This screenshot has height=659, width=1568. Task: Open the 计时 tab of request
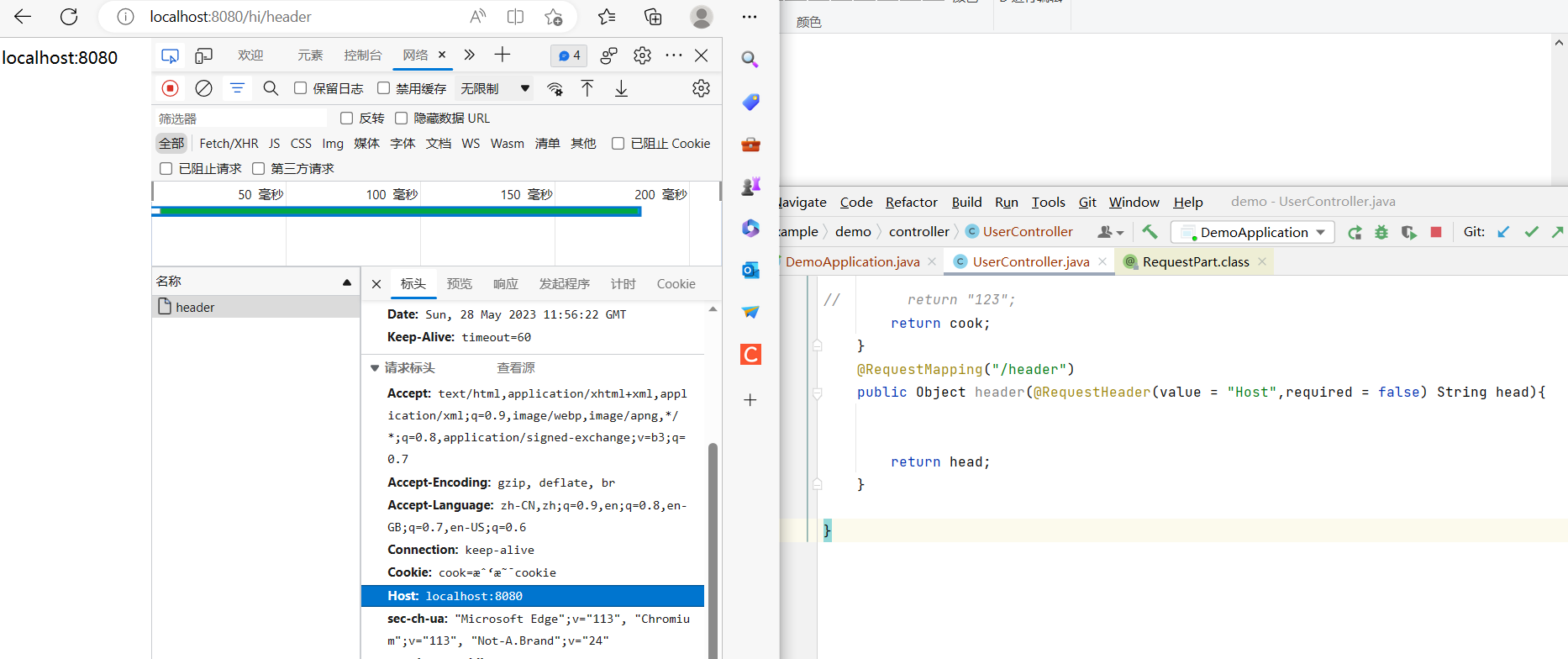tap(624, 284)
